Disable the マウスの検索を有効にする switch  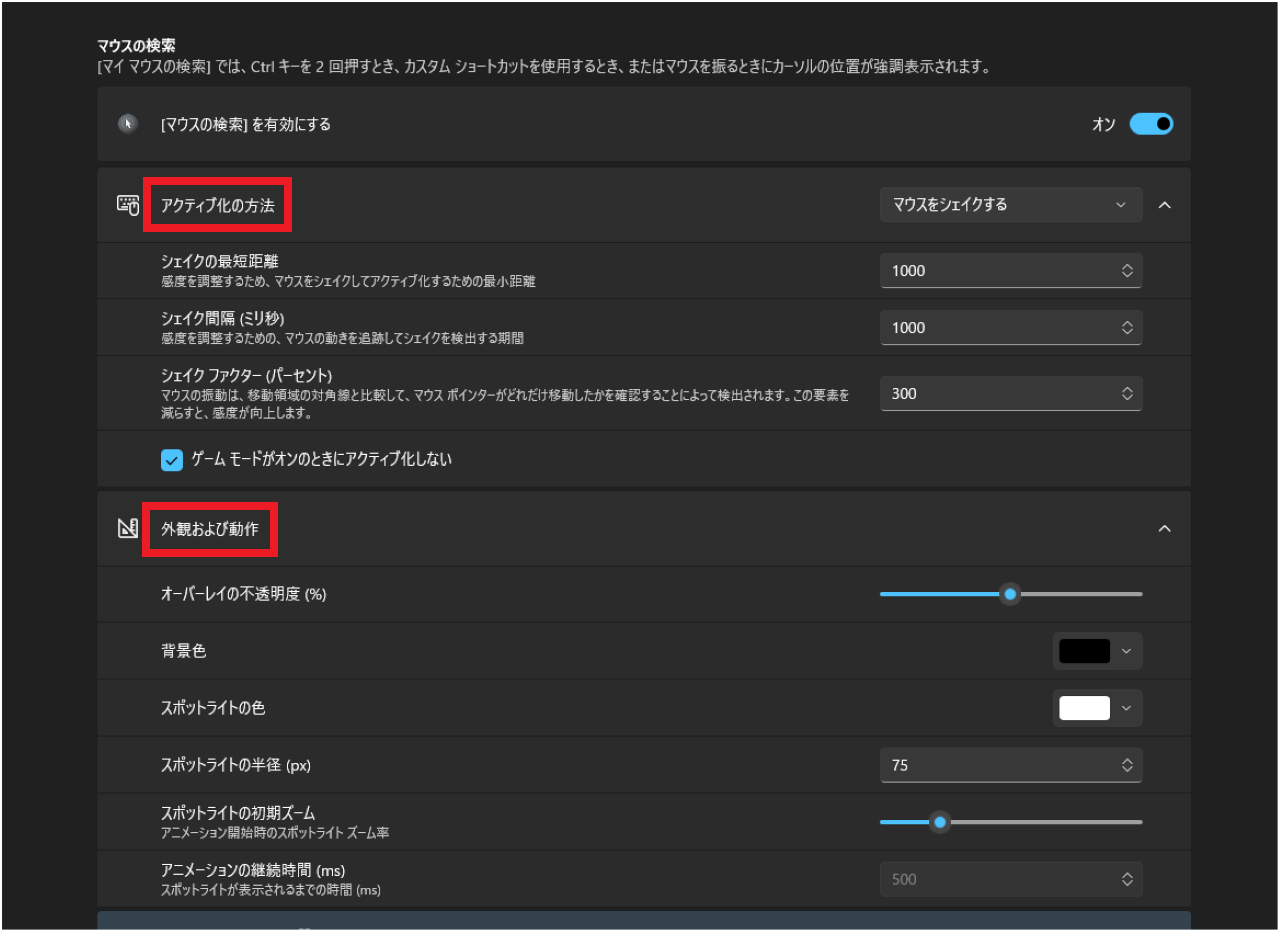coord(1151,124)
